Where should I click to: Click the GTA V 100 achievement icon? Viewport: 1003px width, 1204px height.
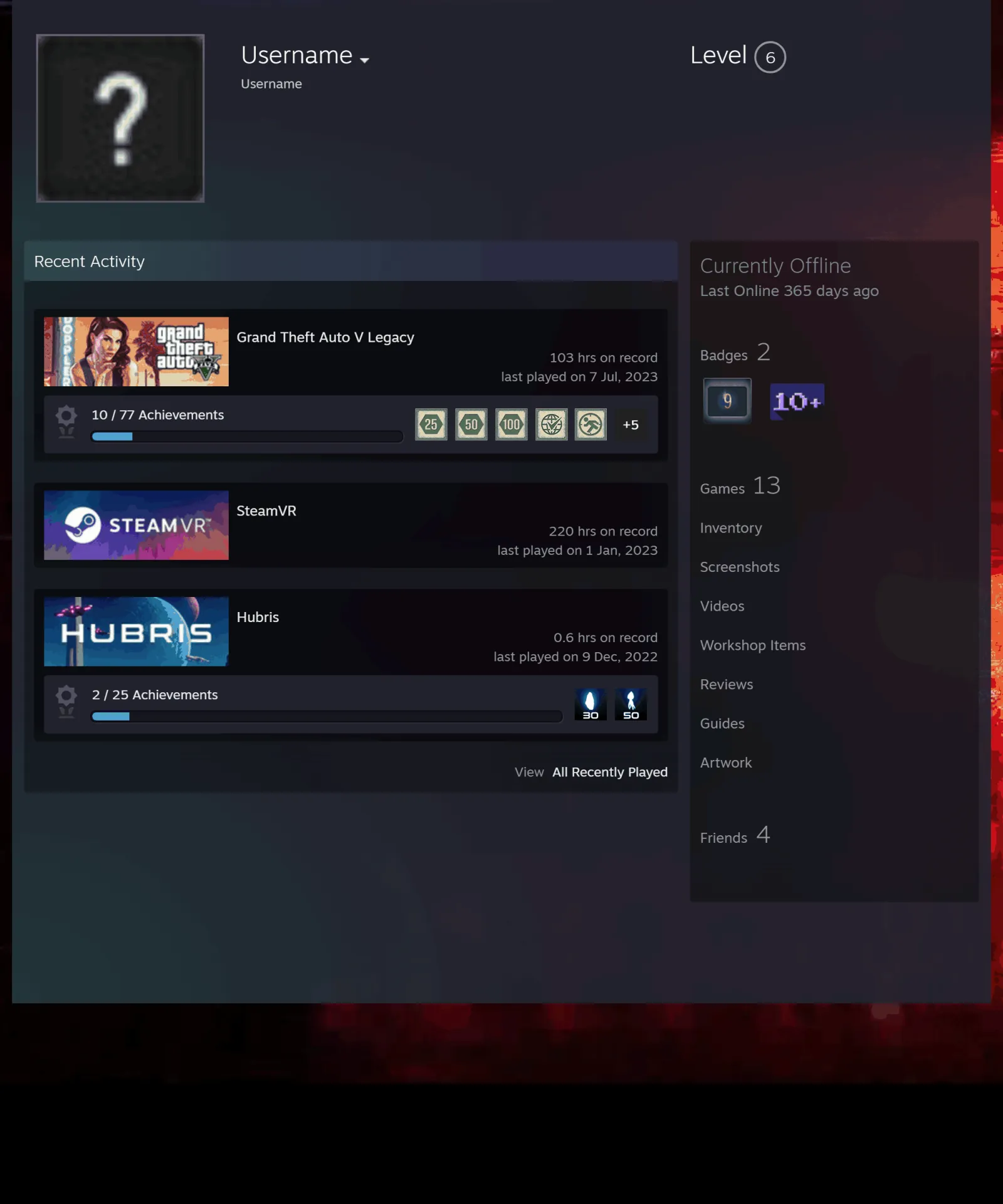pos(512,425)
